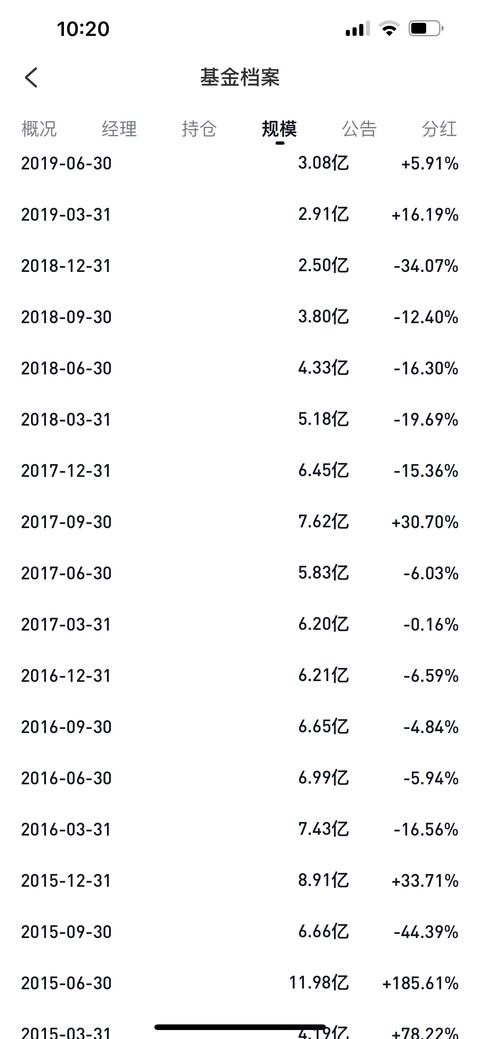This screenshot has height=1039, width=480.
Task: Select the 规模 tab
Action: click(x=279, y=128)
